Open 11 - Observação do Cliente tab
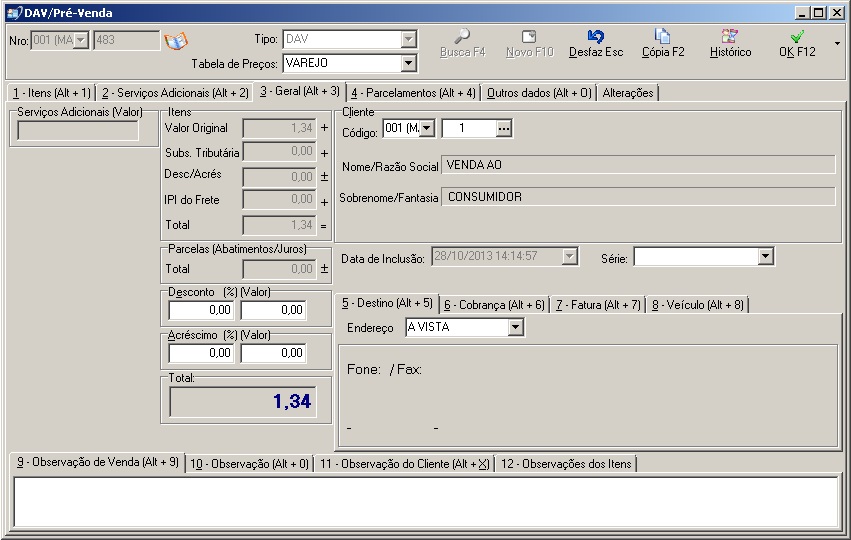Viewport: 851px width, 540px height. click(x=404, y=463)
